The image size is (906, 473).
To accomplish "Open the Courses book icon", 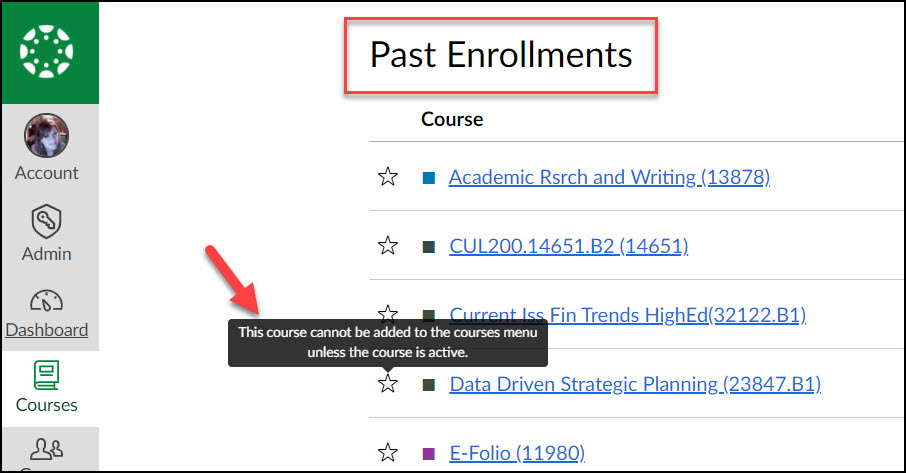I will 46,375.
